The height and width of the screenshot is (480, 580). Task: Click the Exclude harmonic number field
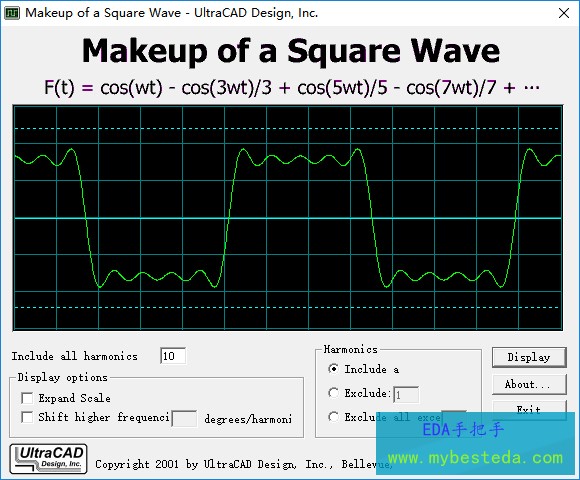(x=406, y=395)
